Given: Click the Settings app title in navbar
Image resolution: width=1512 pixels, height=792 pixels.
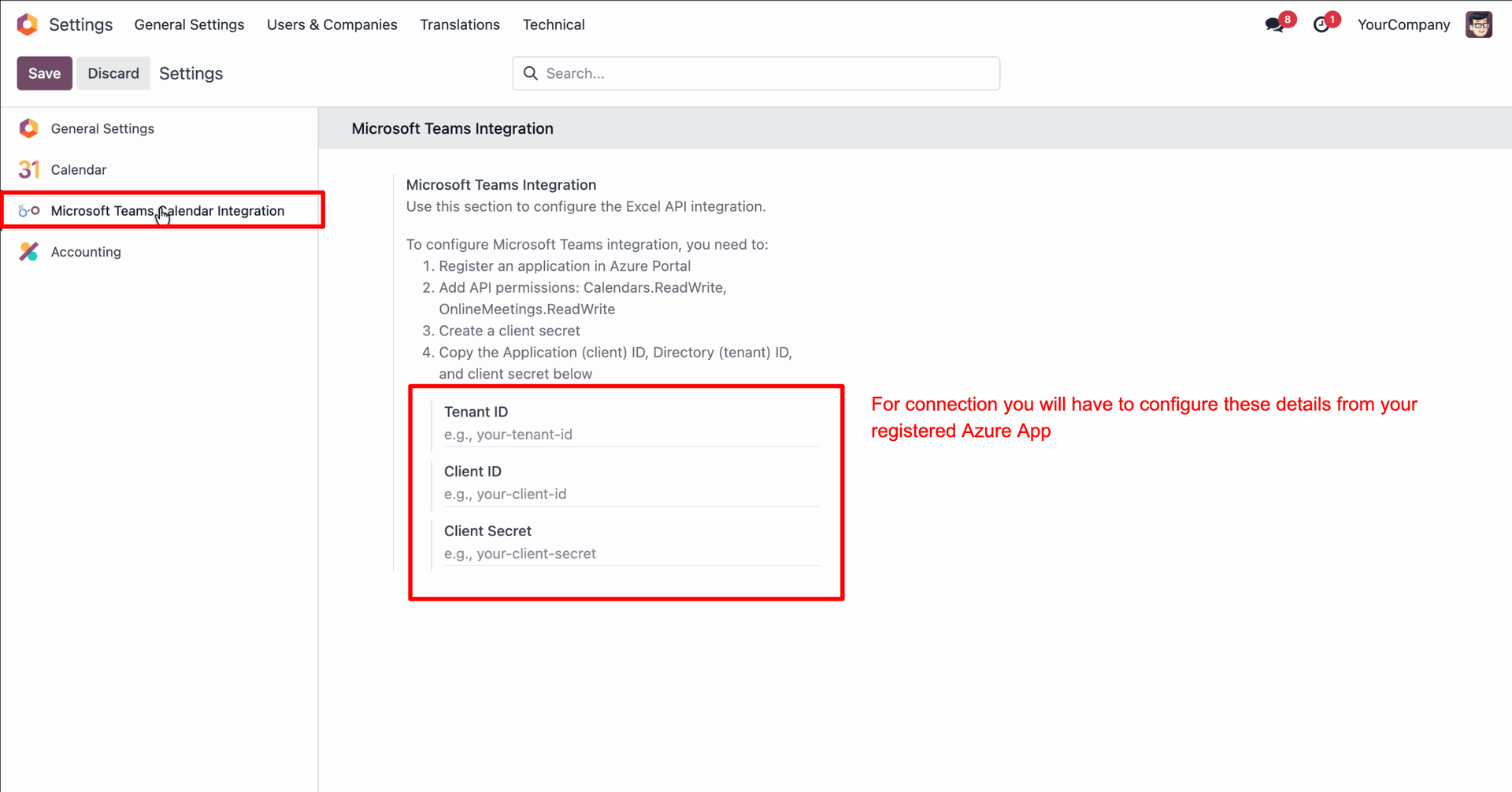Looking at the screenshot, I should 81,24.
